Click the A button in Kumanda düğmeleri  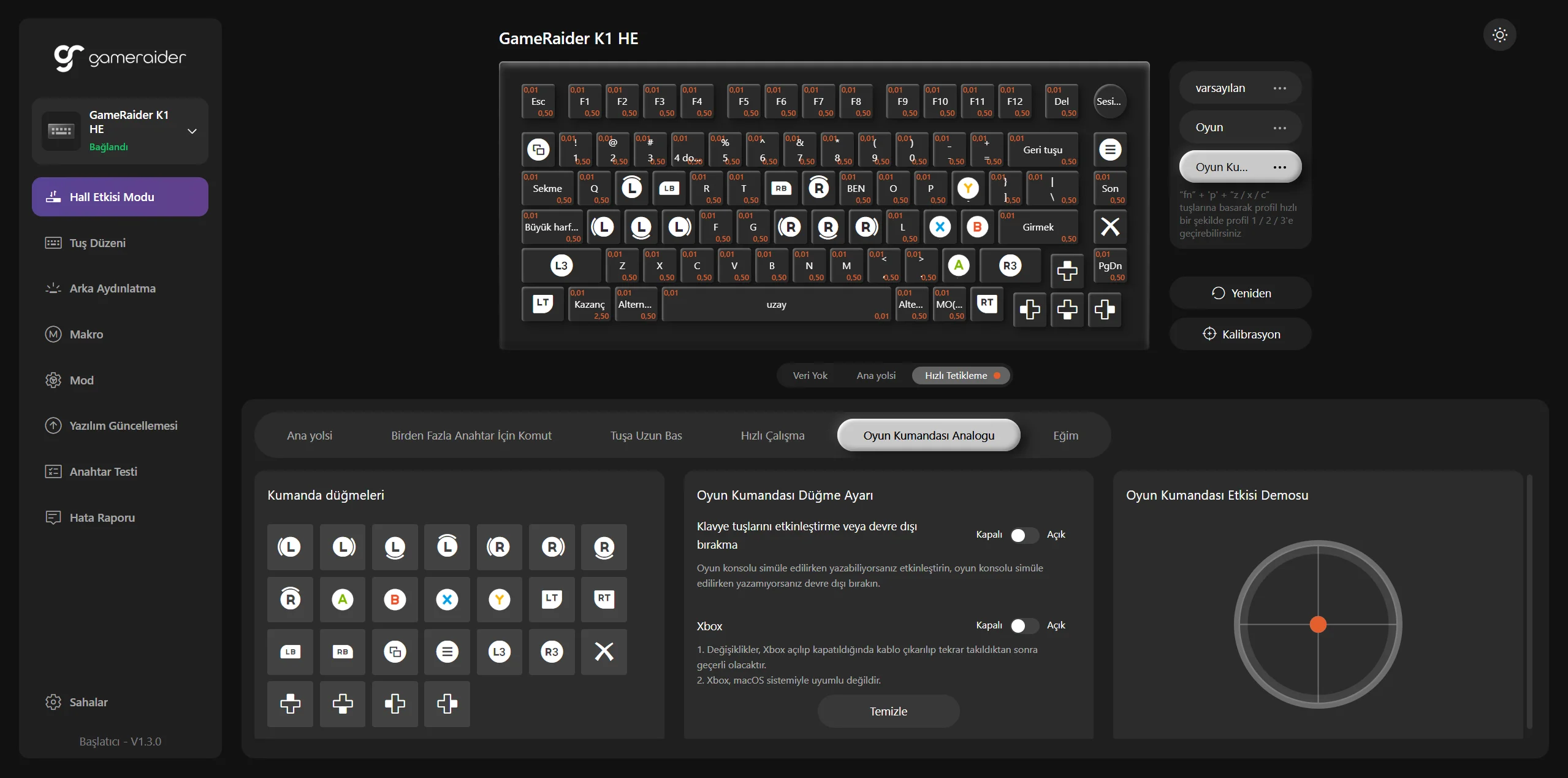[x=343, y=599]
